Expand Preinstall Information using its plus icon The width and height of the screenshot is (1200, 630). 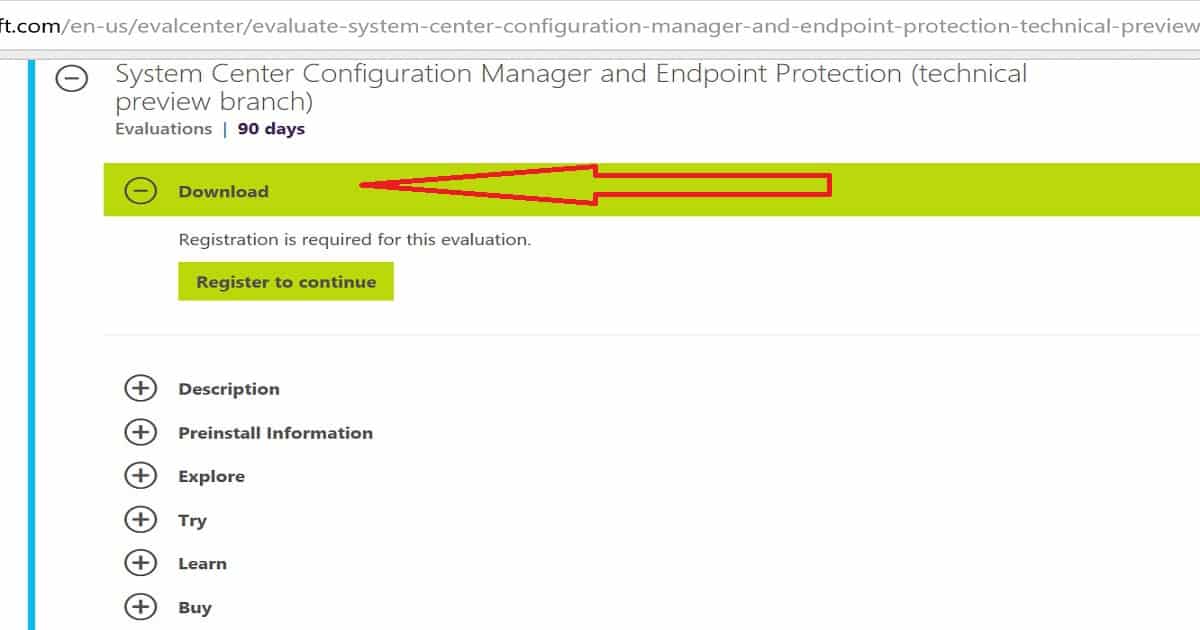[141, 432]
